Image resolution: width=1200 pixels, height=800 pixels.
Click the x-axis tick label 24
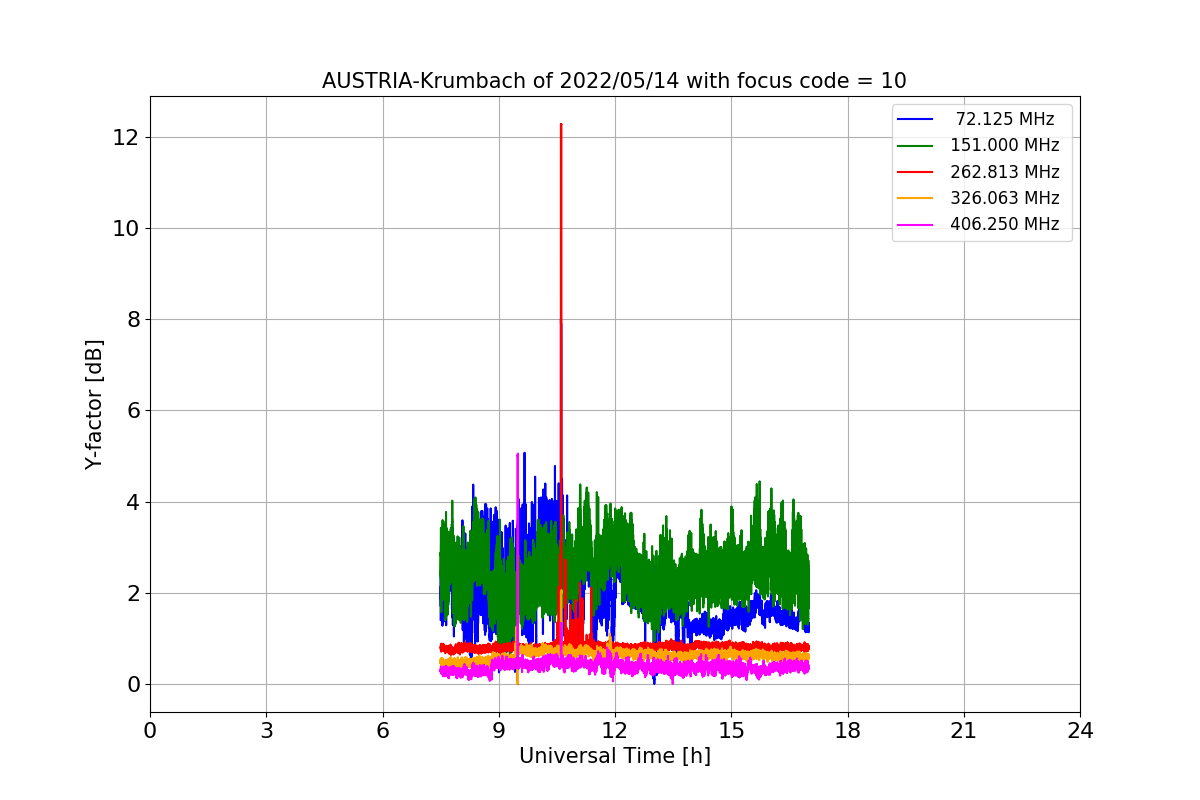[x=1080, y=731]
